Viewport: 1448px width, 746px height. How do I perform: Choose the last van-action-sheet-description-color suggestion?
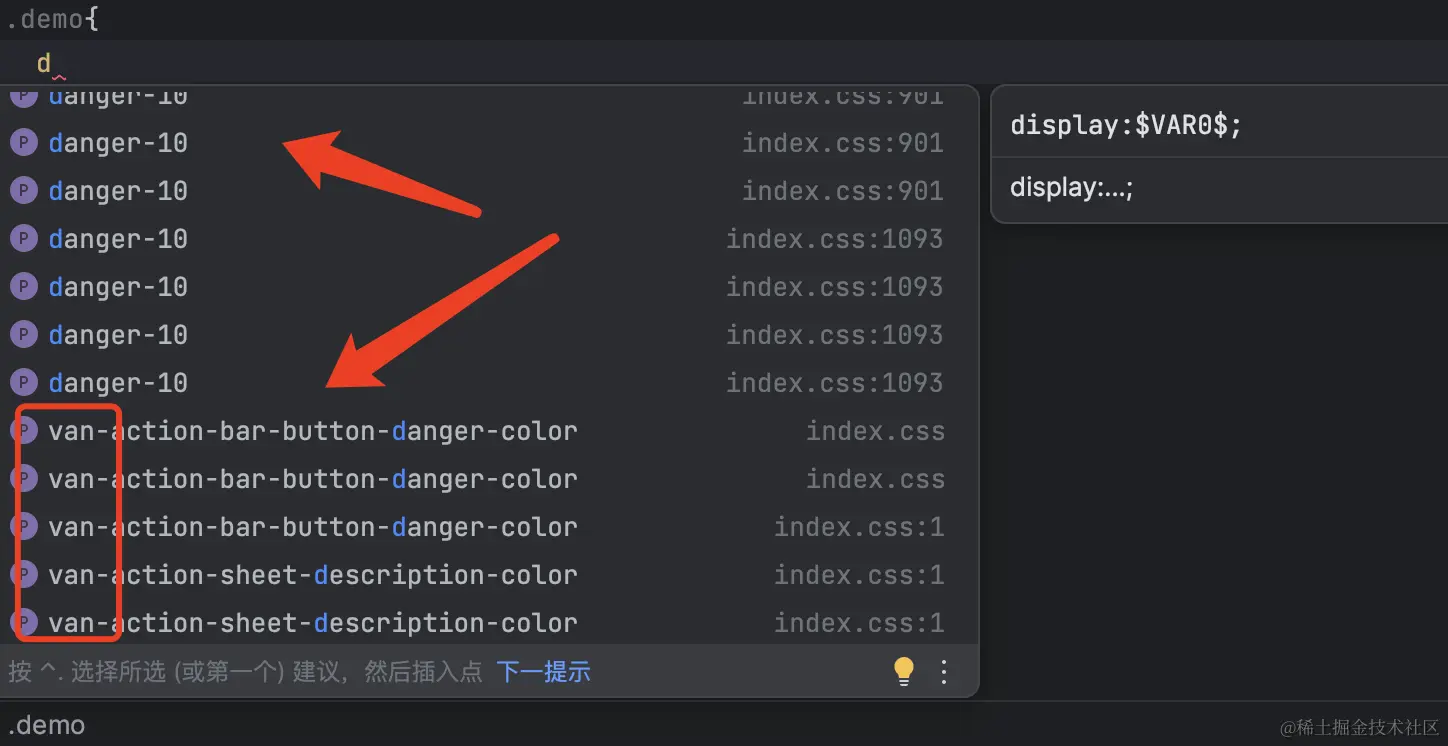(x=312, y=623)
